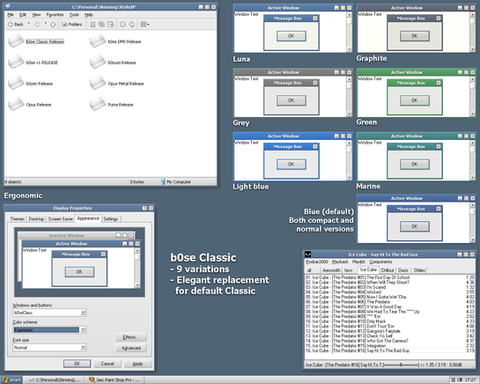Select the Ice Cube playlist tab
The width and height of the screenshot is (480, 384).
368,270
